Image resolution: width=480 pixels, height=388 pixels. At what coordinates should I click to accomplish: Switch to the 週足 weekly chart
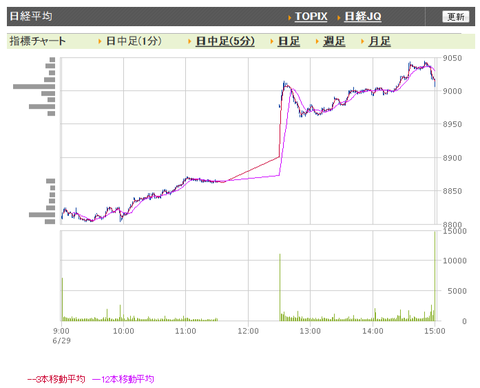pyautogui.click(x=334, y=41)
